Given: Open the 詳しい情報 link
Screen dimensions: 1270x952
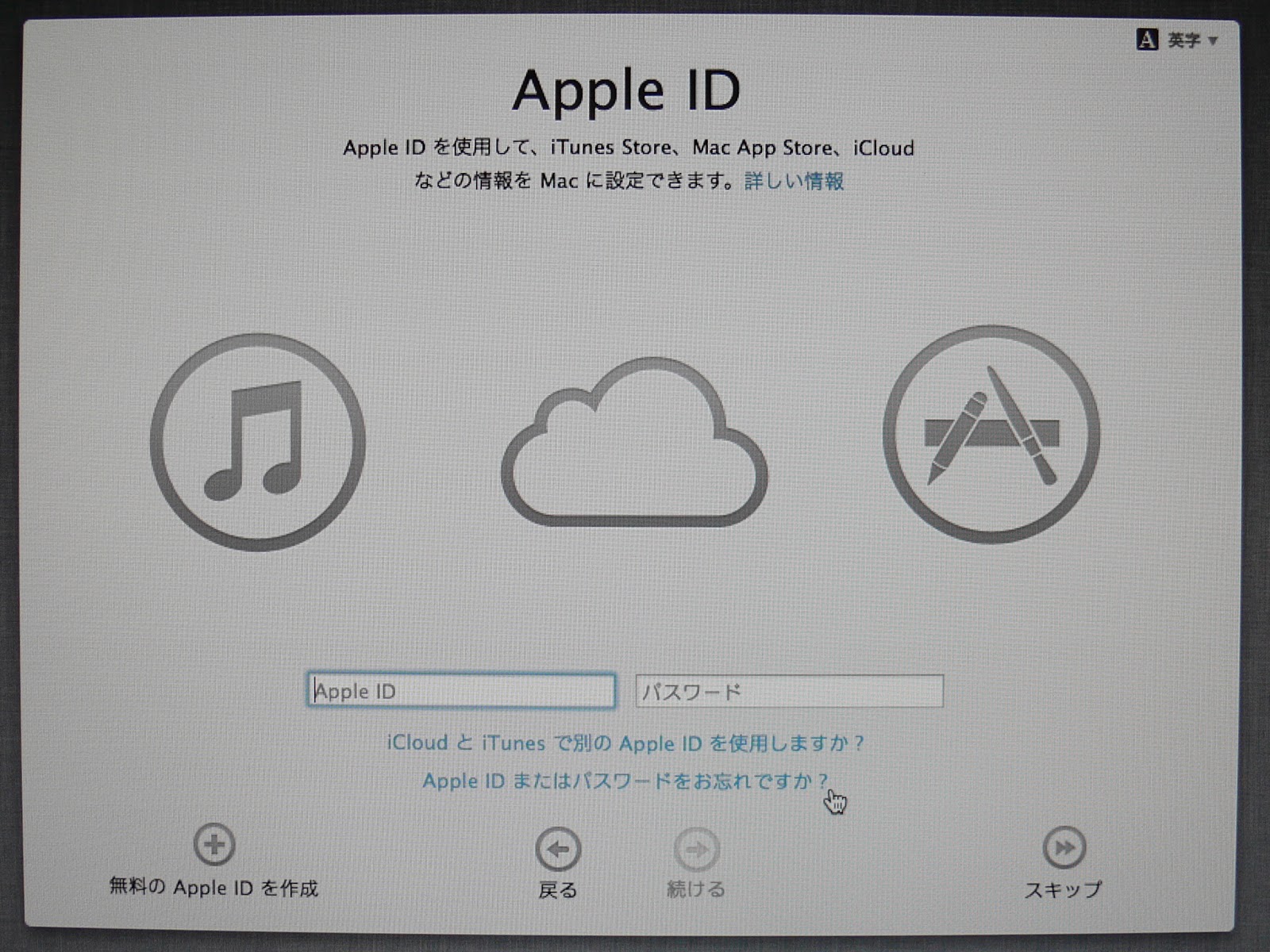Looking at the screenshot, I should 794,181.
